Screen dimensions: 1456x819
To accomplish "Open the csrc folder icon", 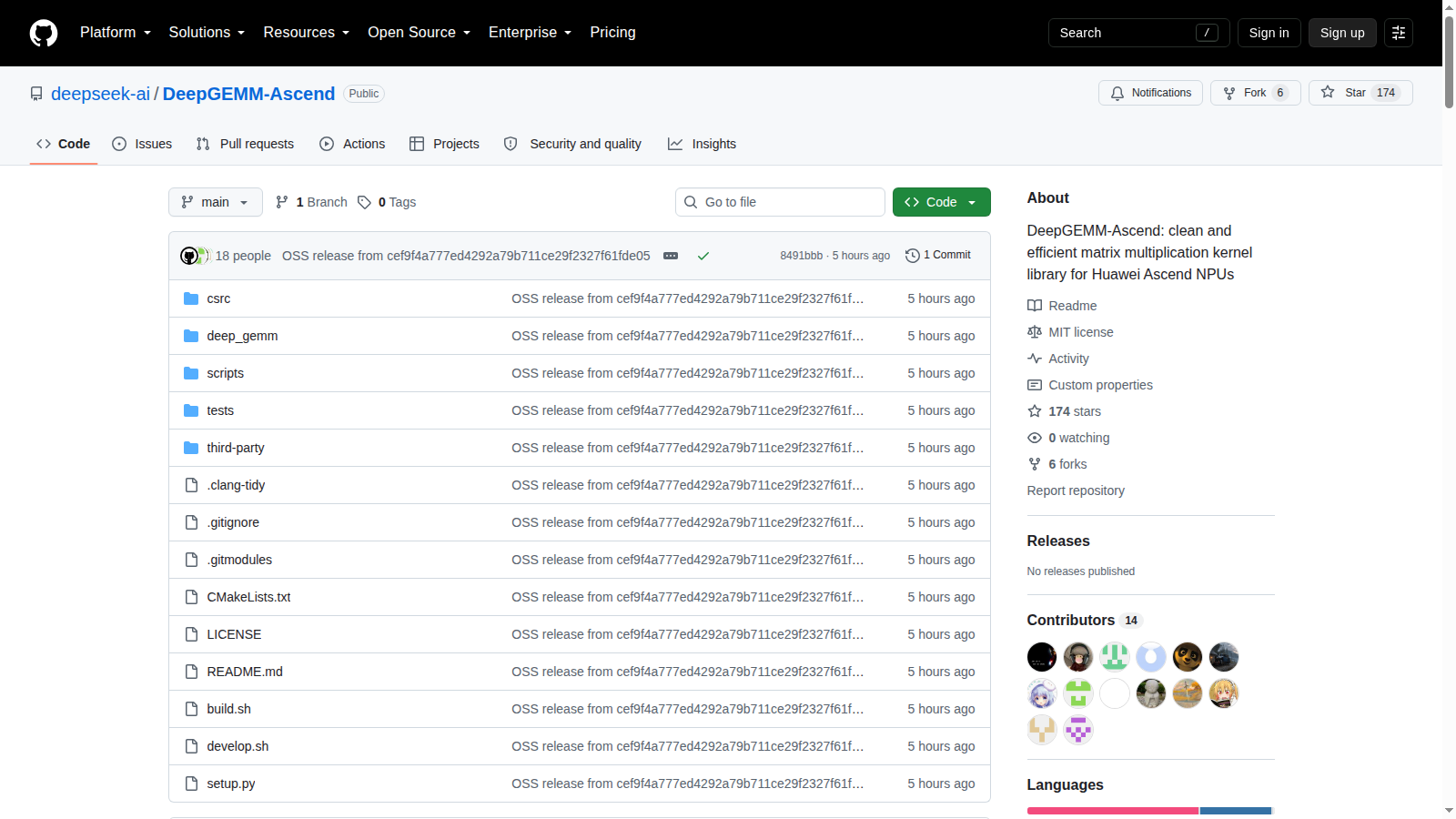I will [191, 298].
